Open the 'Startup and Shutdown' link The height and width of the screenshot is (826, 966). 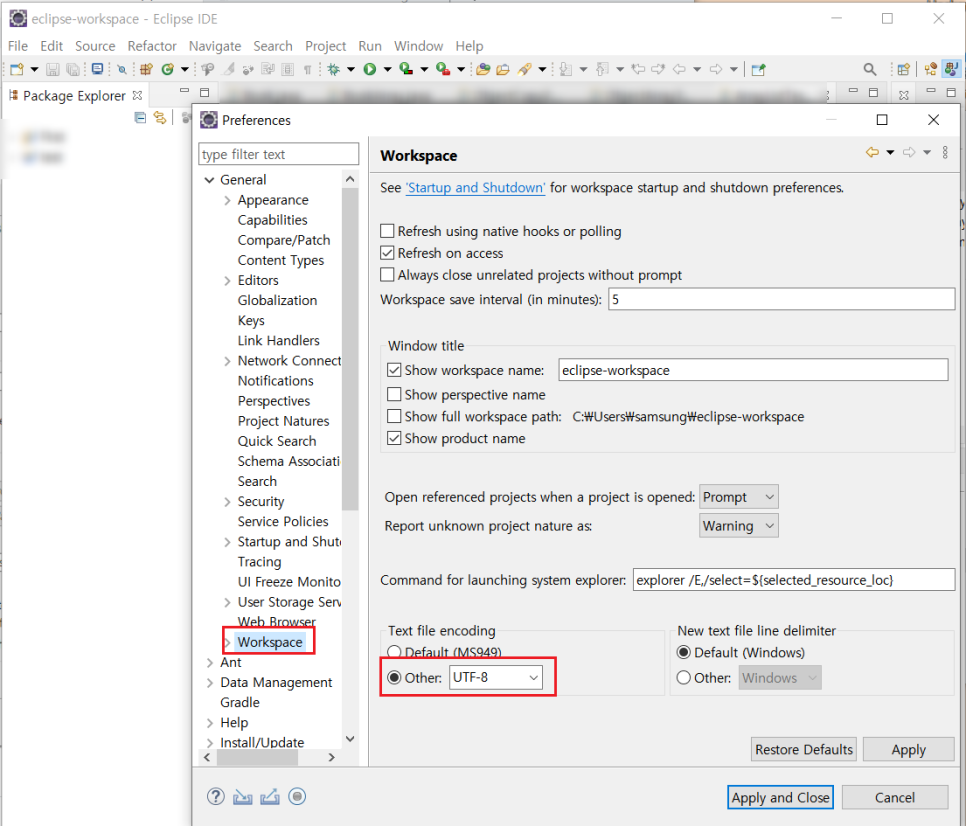(475, 187)
